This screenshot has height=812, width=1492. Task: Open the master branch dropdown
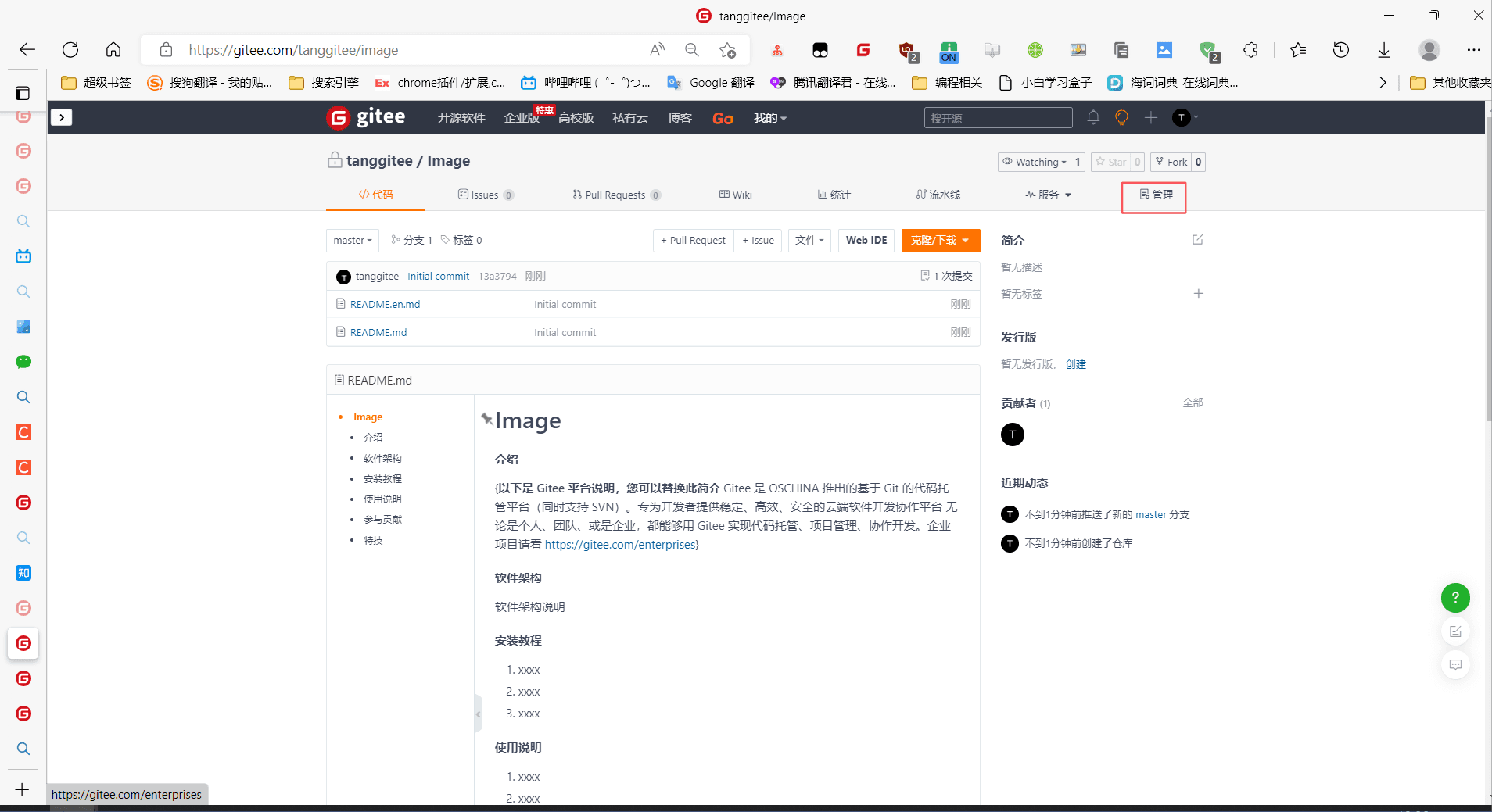(352, 241)
